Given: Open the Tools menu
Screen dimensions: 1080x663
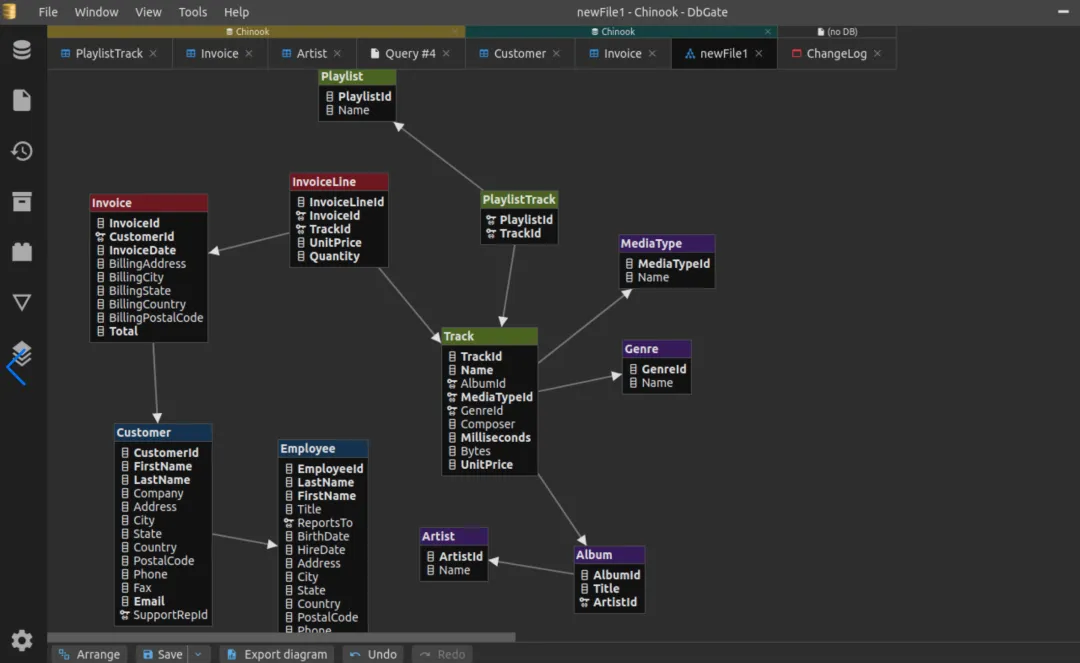Looking at the screenshot, I should point(192,12).
